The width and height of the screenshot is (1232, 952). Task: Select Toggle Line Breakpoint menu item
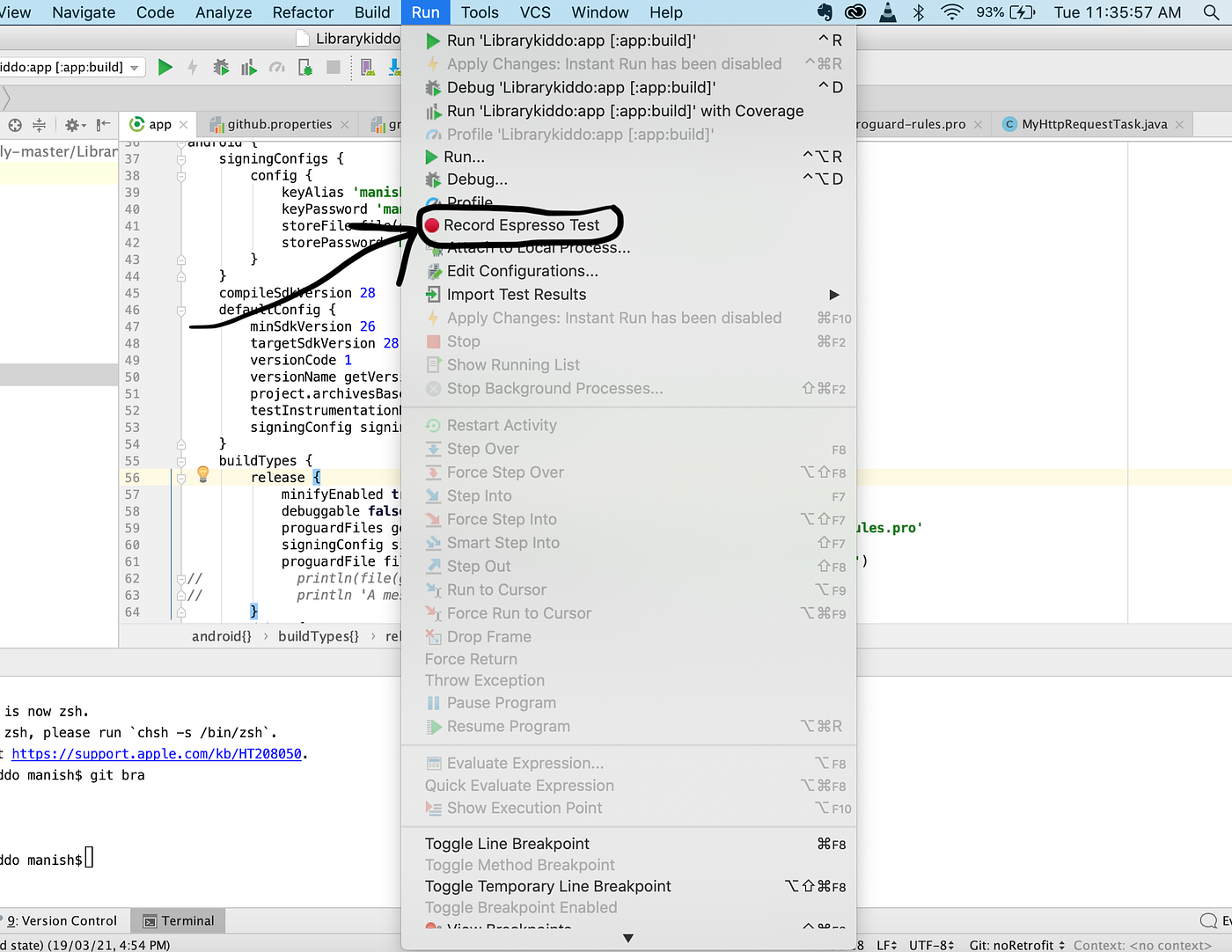[628, 844]
